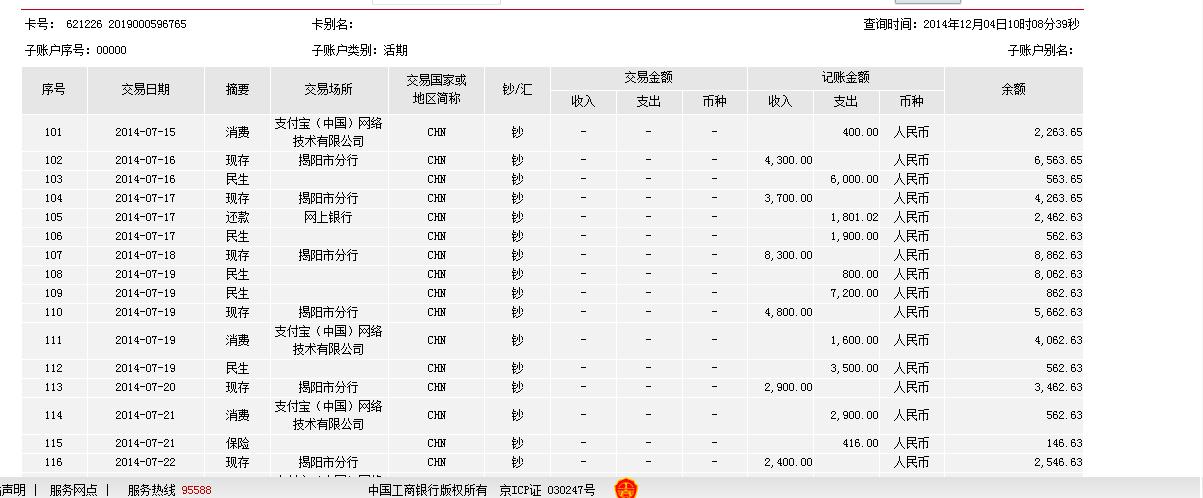Click 京ICP证 030247号 footer link
The height and width of the screenshot is (498, 1203).
click(547, 490)
